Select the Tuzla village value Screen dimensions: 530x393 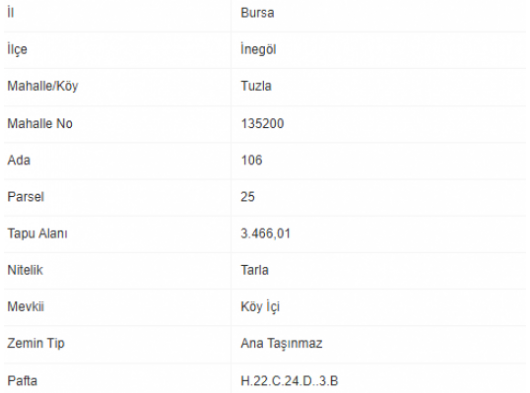click(x=256, y=86)
